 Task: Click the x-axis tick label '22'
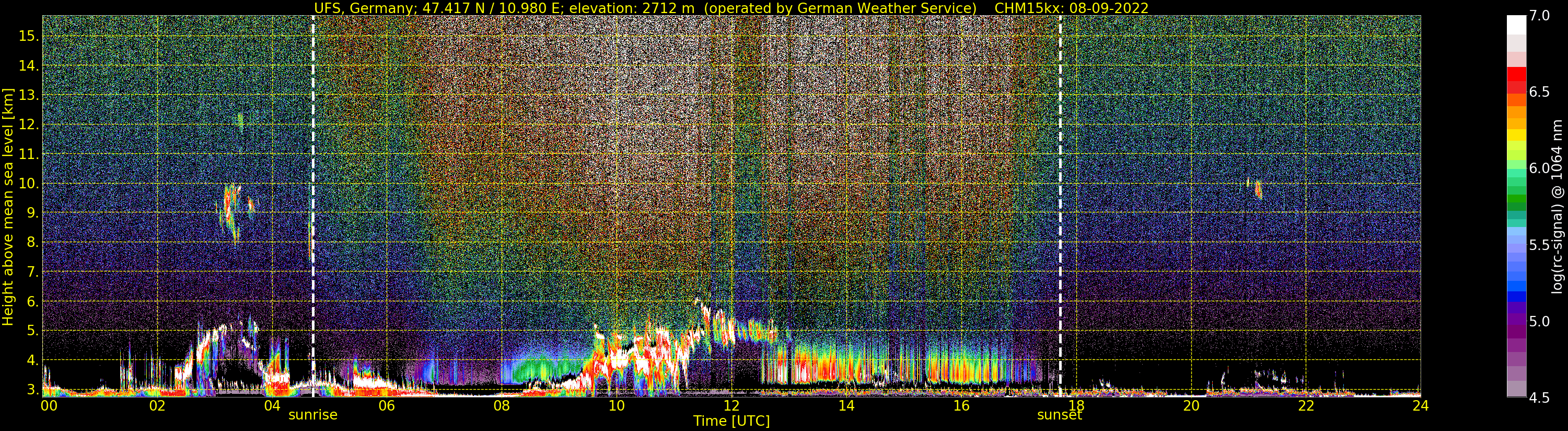tap(1306, 406)
